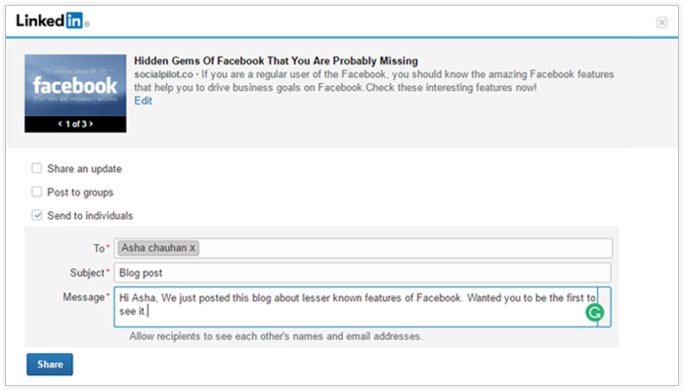Click the LinkedIn logo
This screenshot has height=391, width=684.
point(53,21)
